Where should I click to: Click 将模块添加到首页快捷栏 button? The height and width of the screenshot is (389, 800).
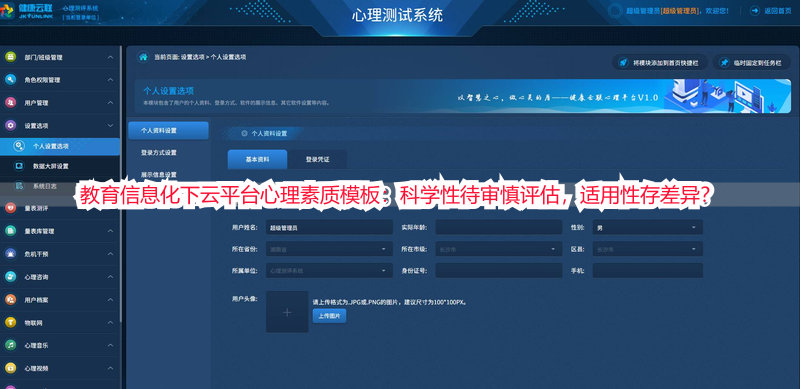(660, 63)
